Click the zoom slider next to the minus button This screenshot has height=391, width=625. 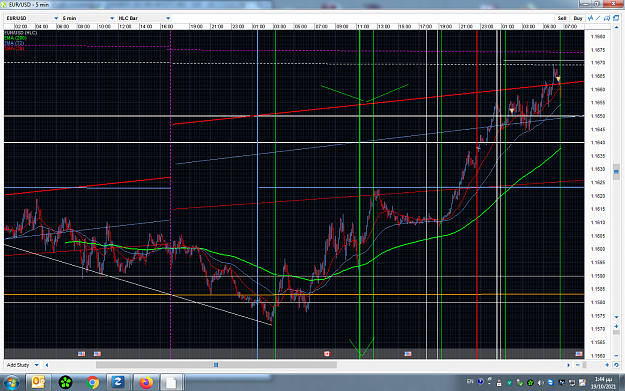(x=585, y=365)
